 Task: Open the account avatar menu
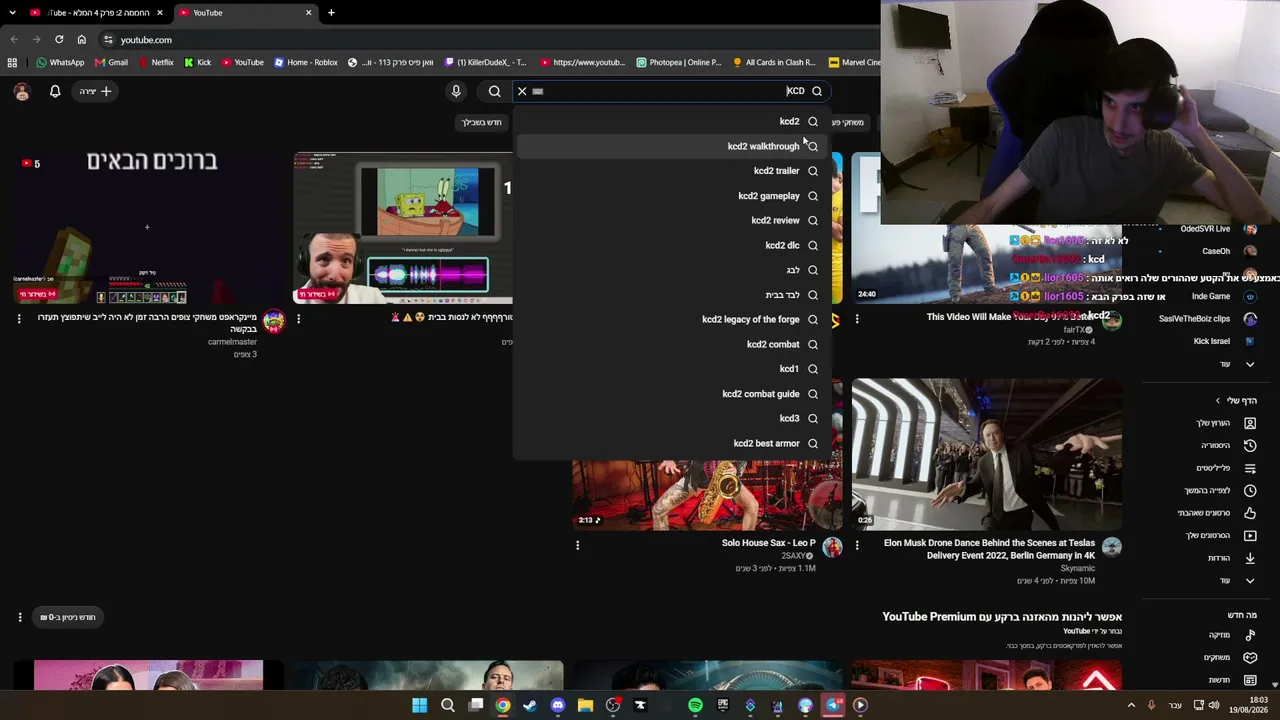pos(22,91)
